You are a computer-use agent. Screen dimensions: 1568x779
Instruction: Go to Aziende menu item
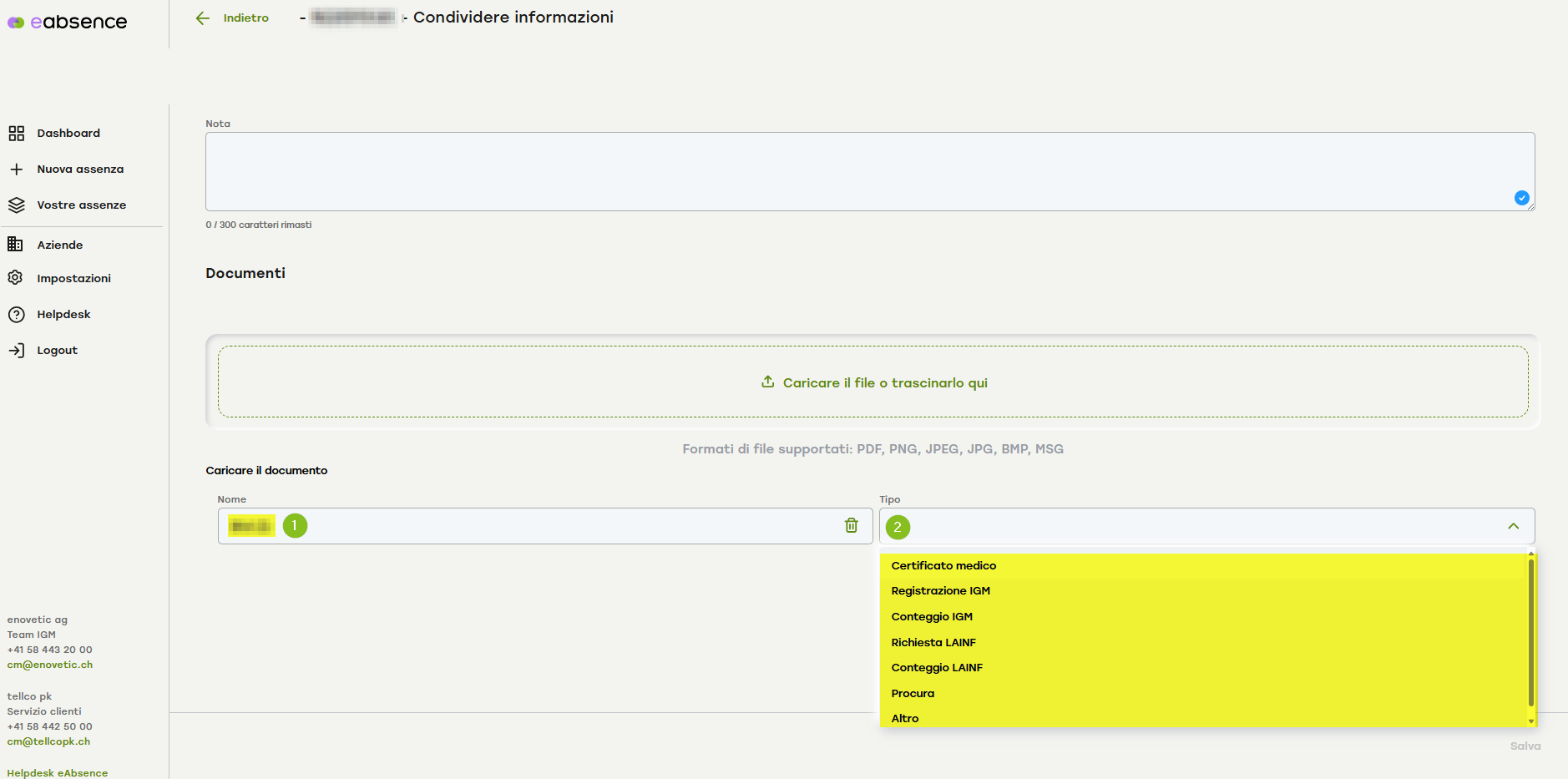59,245
